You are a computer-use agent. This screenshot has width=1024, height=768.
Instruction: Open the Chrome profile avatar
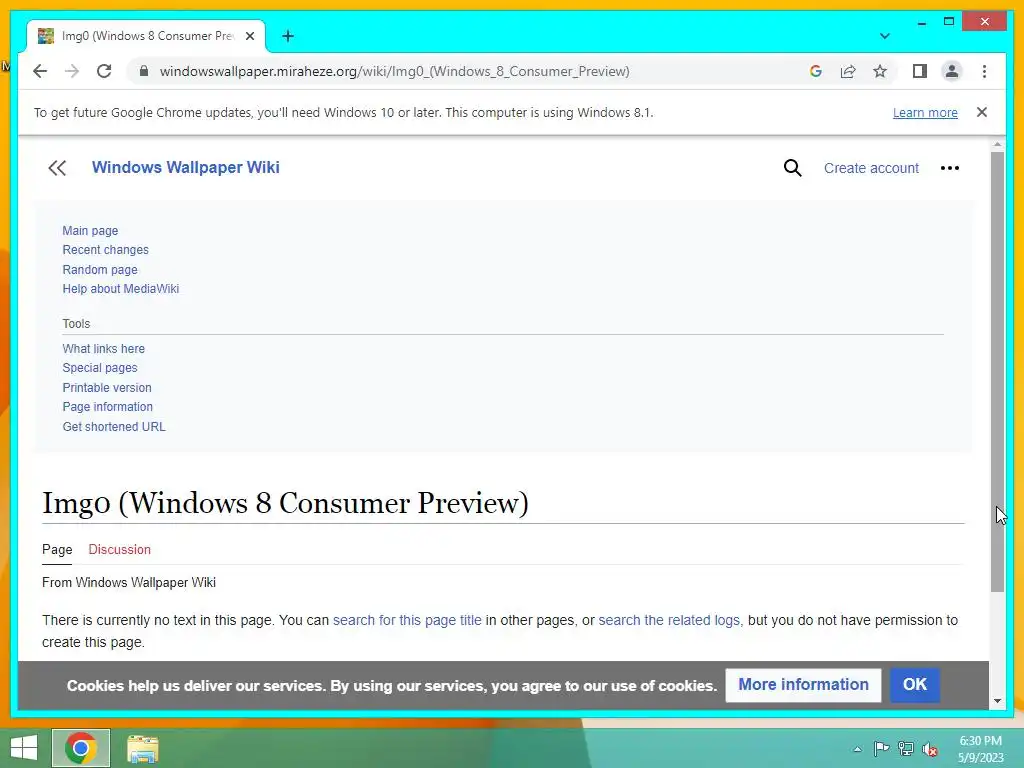(952, 71)
